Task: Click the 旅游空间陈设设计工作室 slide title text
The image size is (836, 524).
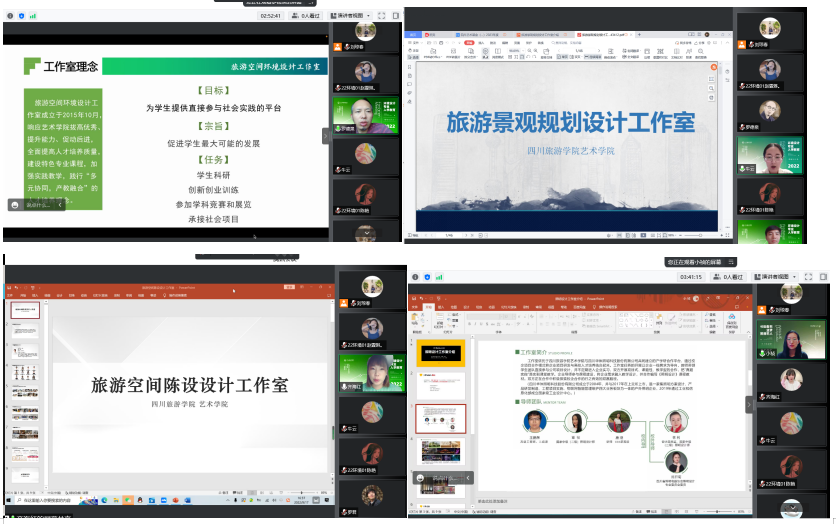Action: [x=189, y=385]
